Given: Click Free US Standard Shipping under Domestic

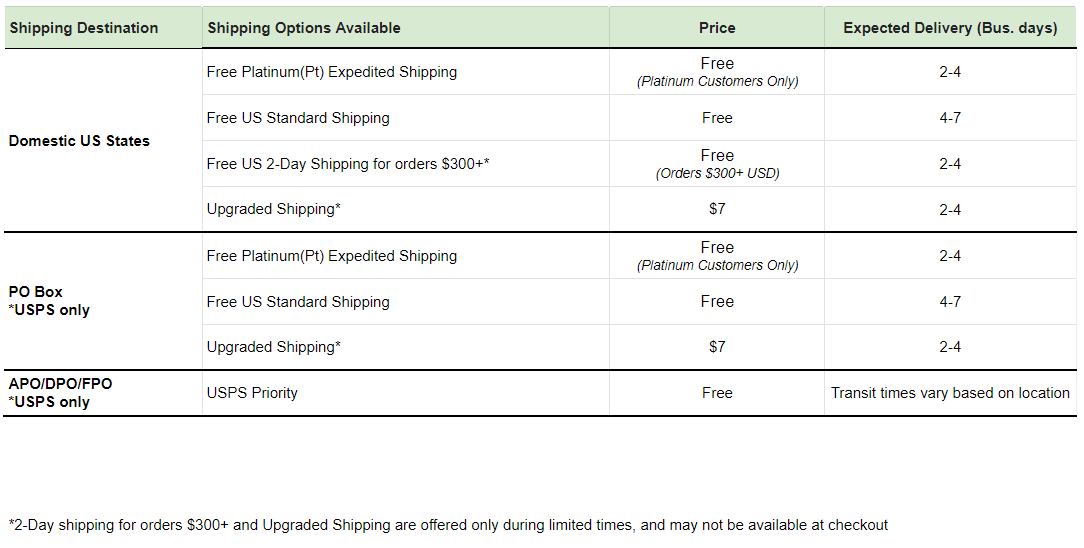Looking at the screenshot, I should click(298, 118).
